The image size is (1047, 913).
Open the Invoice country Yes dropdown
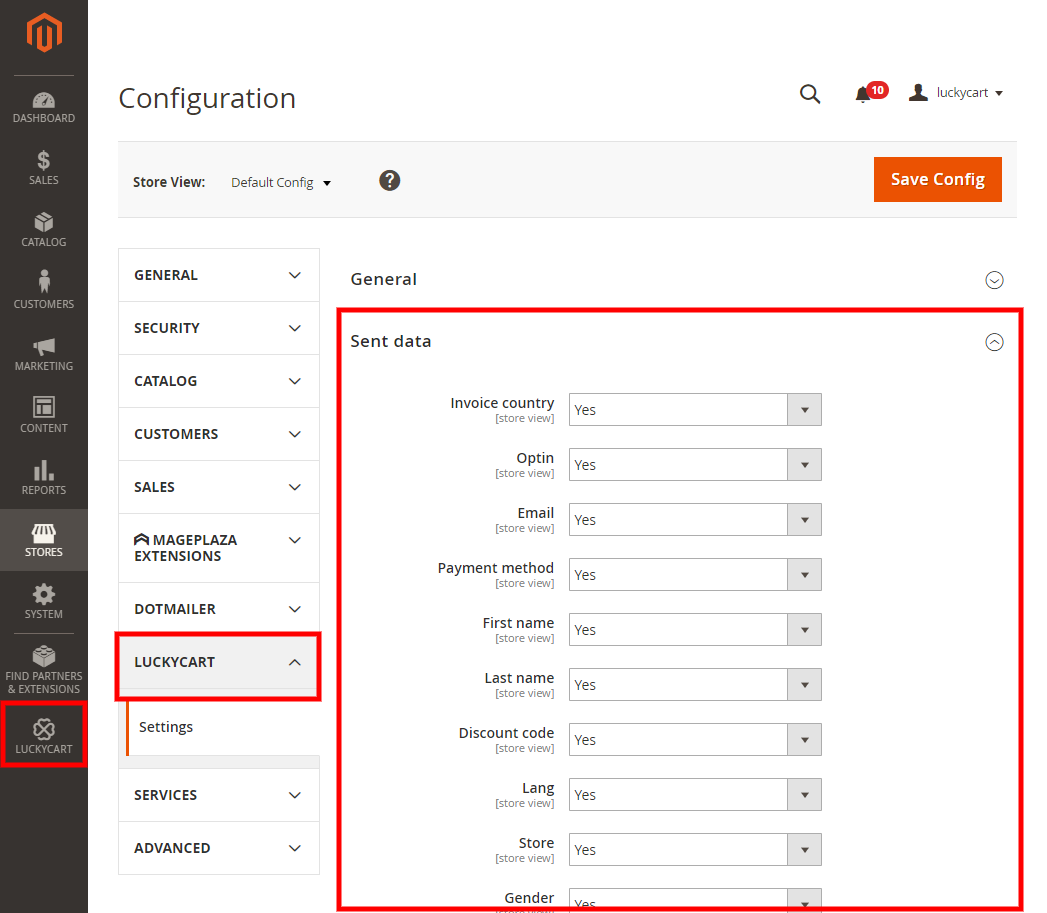pyautogui.click(x=695, y=410)
